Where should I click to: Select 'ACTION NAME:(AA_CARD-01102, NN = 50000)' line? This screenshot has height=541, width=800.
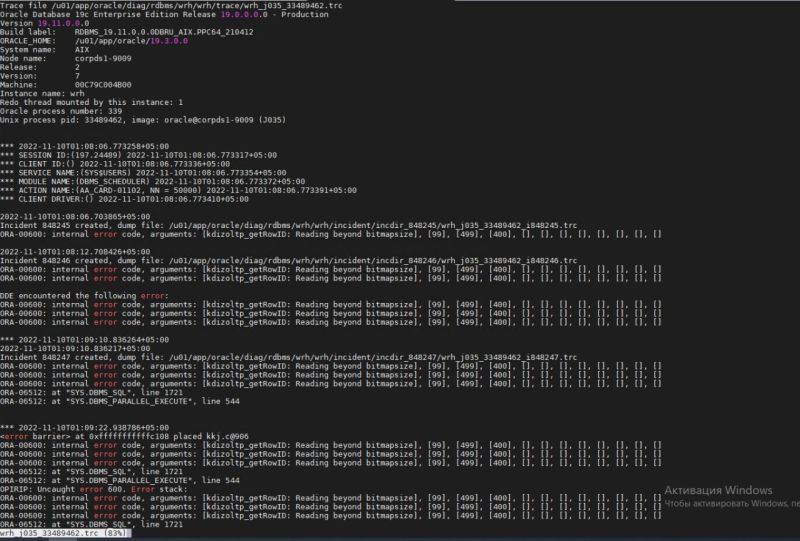179,190
